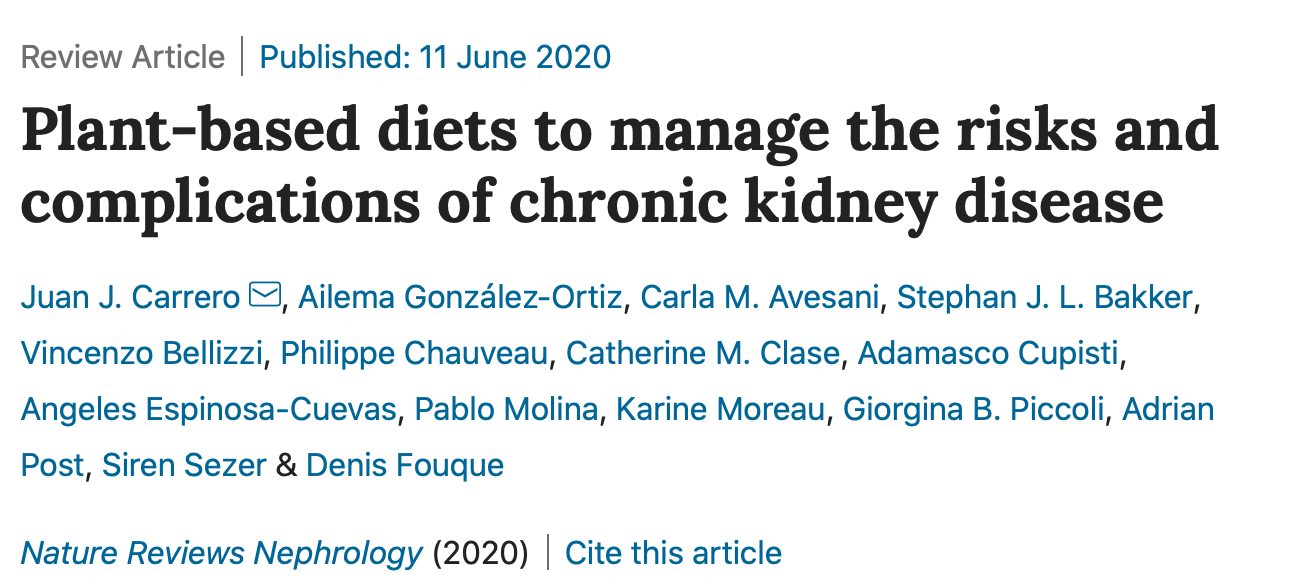Click the Published 11 June 2020 date link
The height and width of the screenshot is (588, 1310).
coord(435,57)
